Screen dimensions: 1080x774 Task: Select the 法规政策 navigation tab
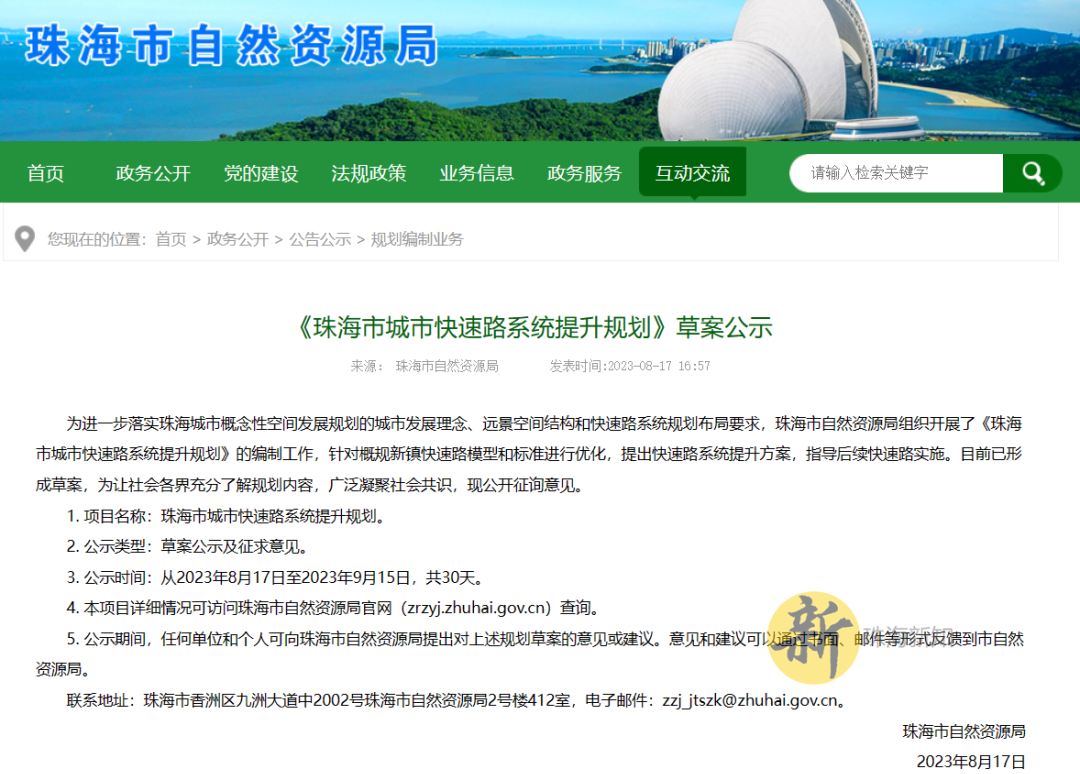[368, 173]
